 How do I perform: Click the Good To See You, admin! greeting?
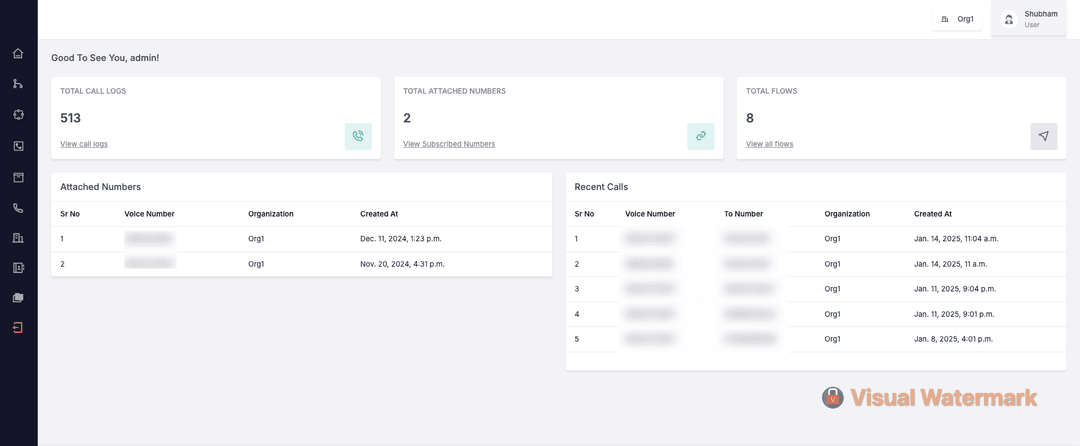point(105,58)
